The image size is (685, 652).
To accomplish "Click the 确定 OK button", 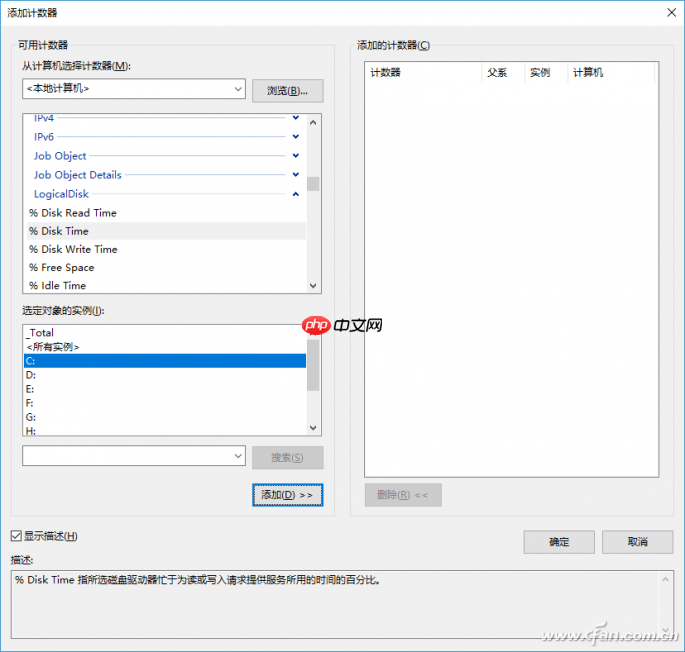I will coord(559,542).
